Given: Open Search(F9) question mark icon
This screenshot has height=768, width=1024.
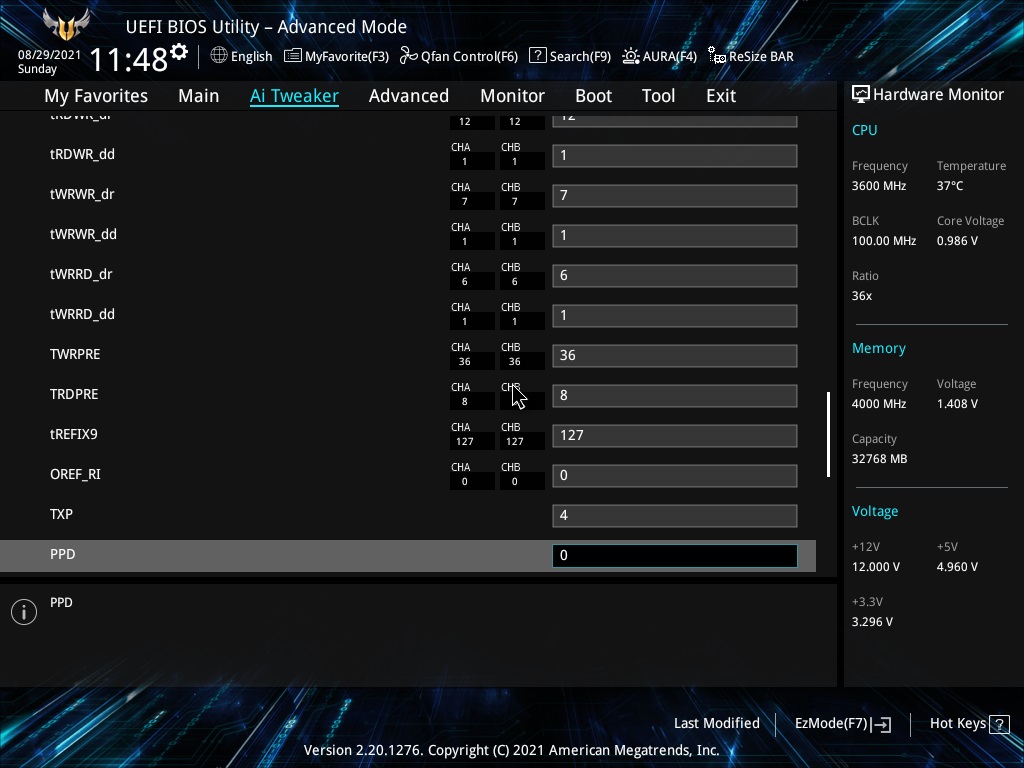Looking at the screenshot, I should (537, 56).
